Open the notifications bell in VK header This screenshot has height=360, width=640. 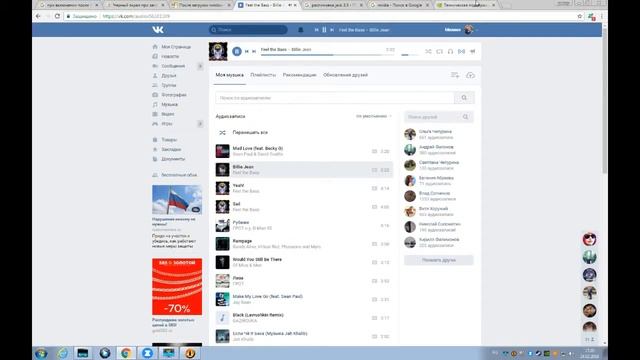pyautogui.click(x=301, y=30)
